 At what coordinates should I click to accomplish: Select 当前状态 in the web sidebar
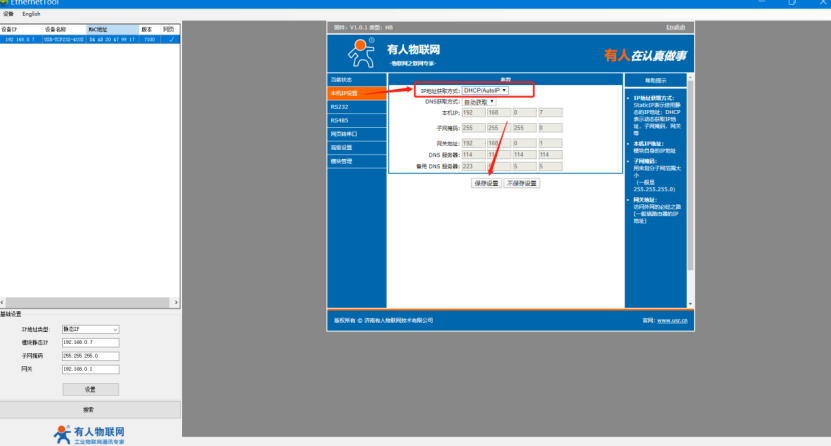pos(342,79)
